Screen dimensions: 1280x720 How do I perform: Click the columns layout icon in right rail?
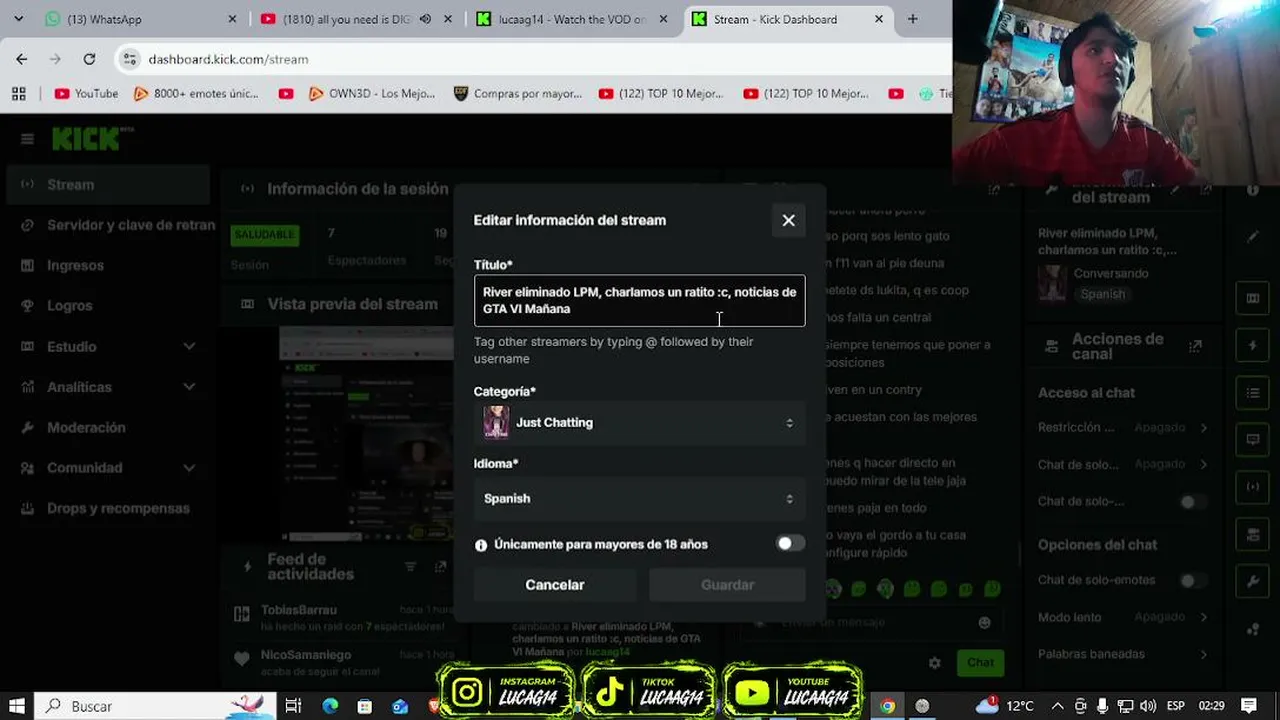click(1253, 298)
